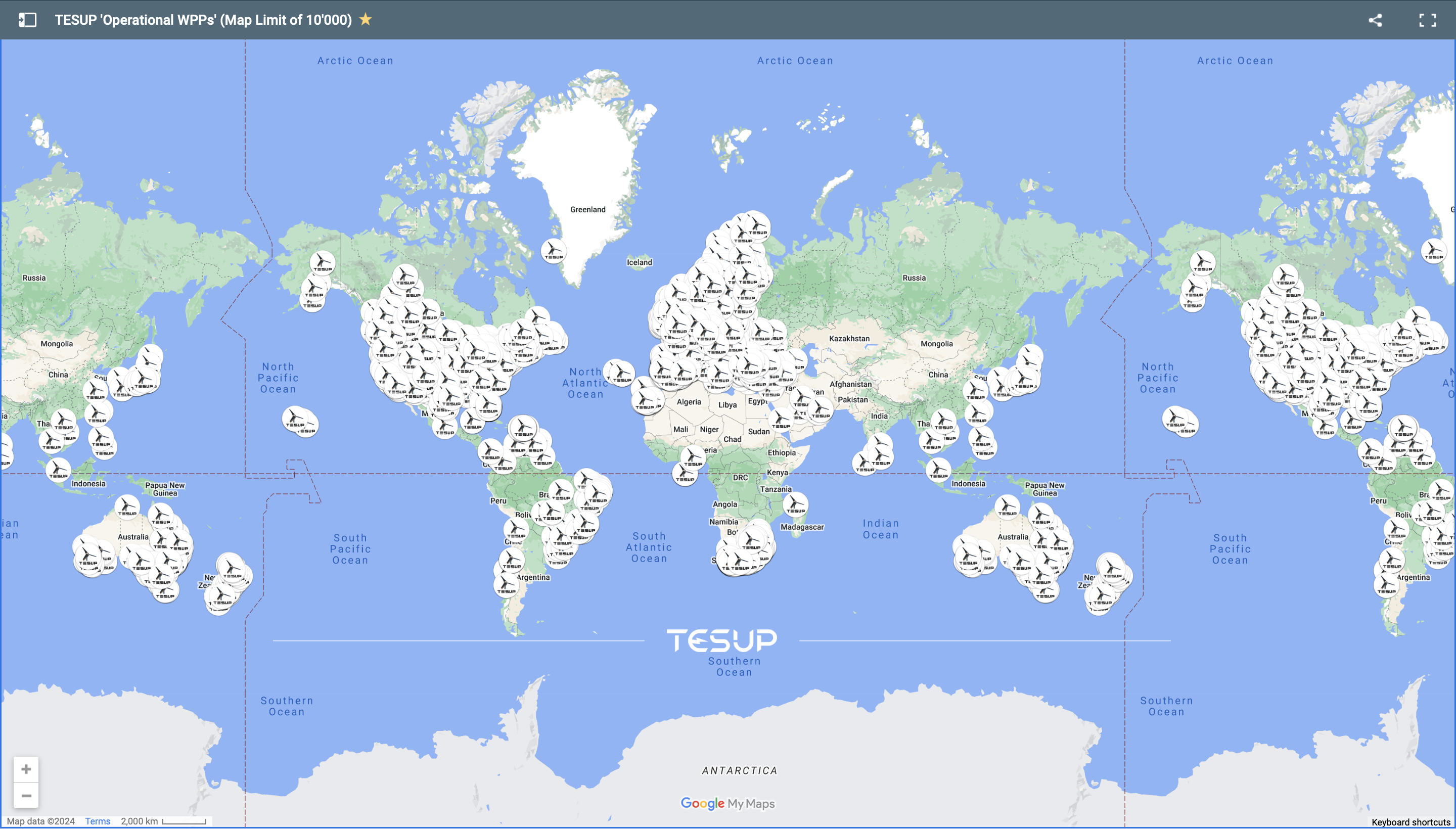Select the TESUP marker near southern Argentina, center map
Image resolution: width=1456 pixels, height=829 pixels.
click(x=505, y=585)
